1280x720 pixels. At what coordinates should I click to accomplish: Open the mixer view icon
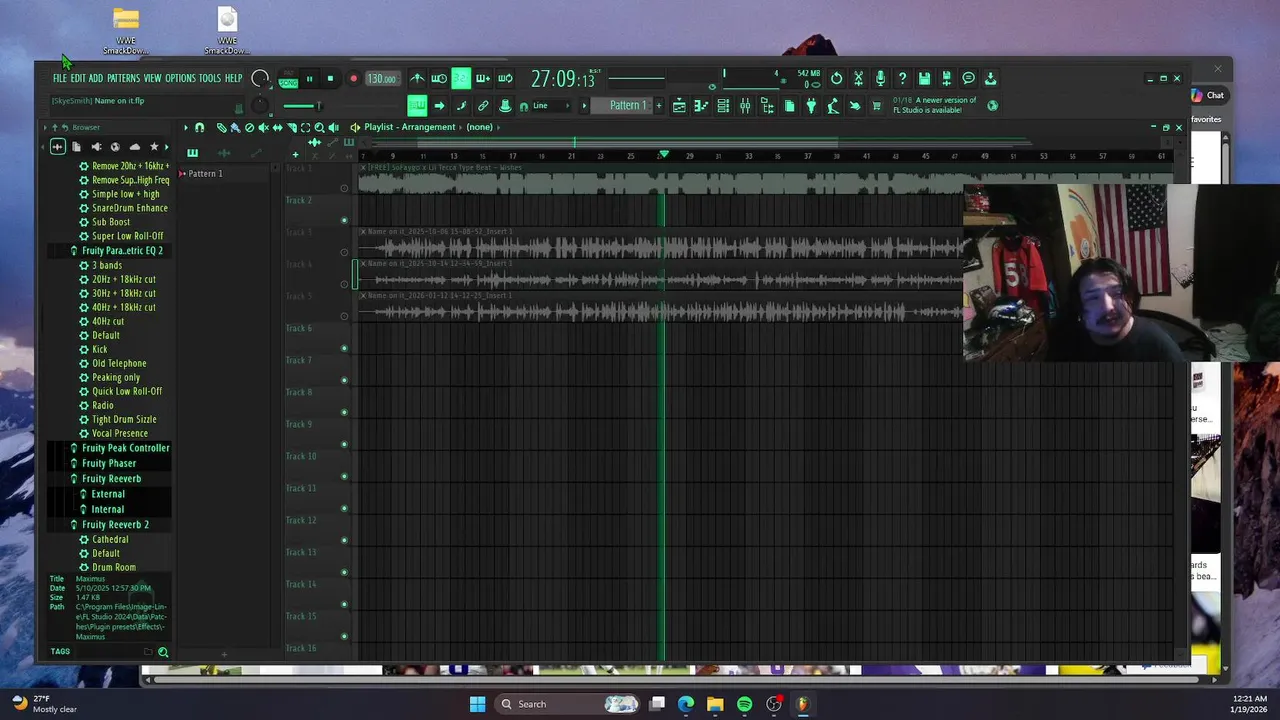pyautogui.click(x=745, y=106)
